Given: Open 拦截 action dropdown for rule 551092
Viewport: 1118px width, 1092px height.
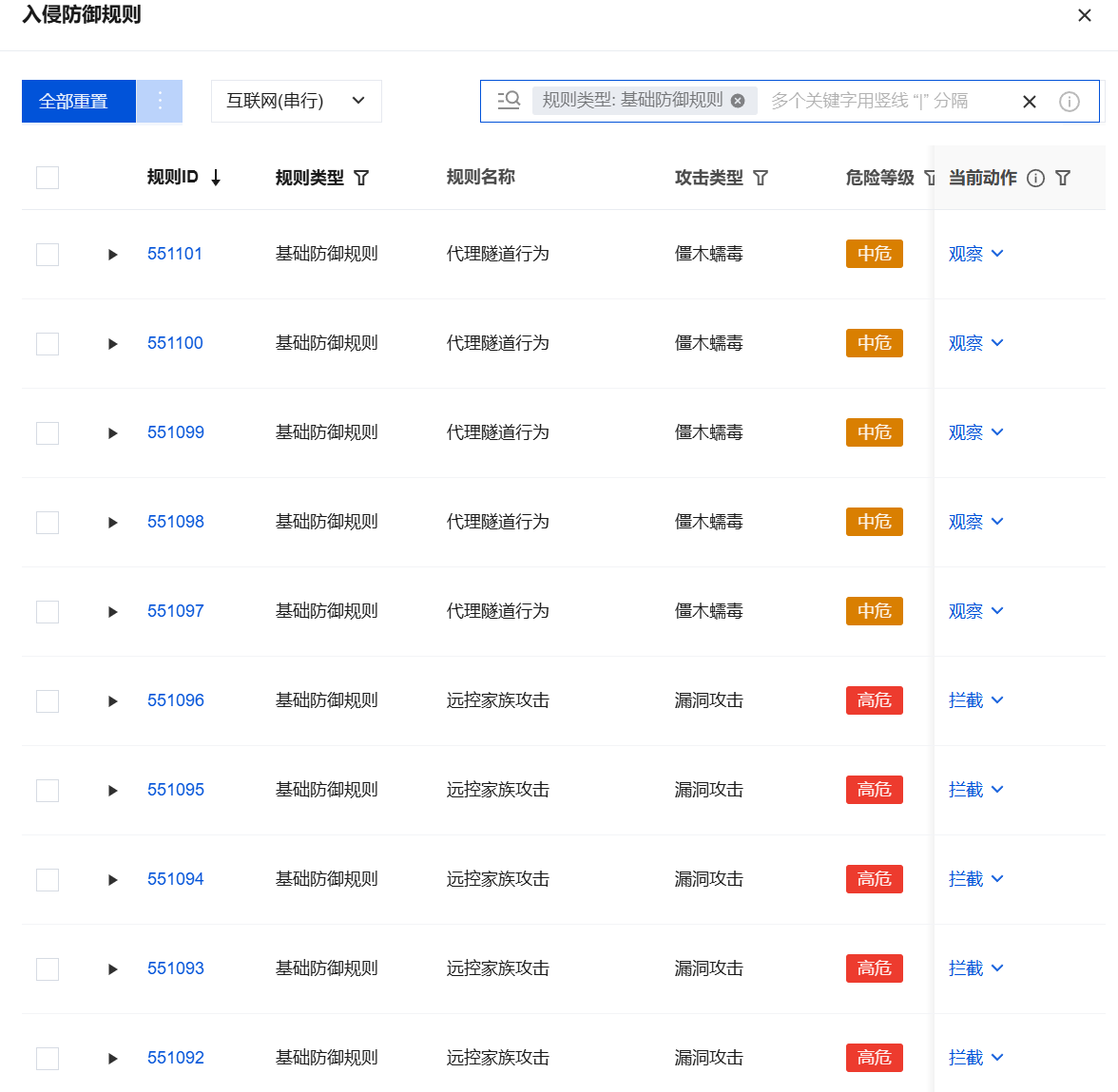Looking at the screenshot, I should 976,1058.
